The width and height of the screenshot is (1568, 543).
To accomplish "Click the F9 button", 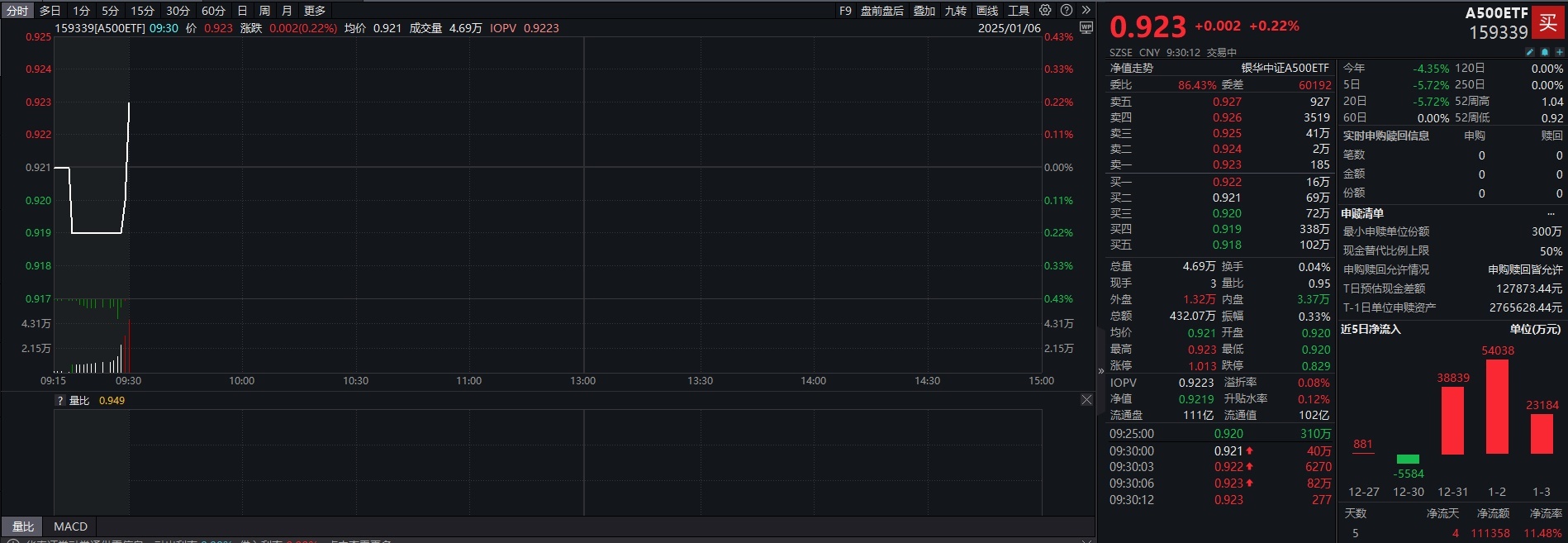I will [x=845, y=11].
